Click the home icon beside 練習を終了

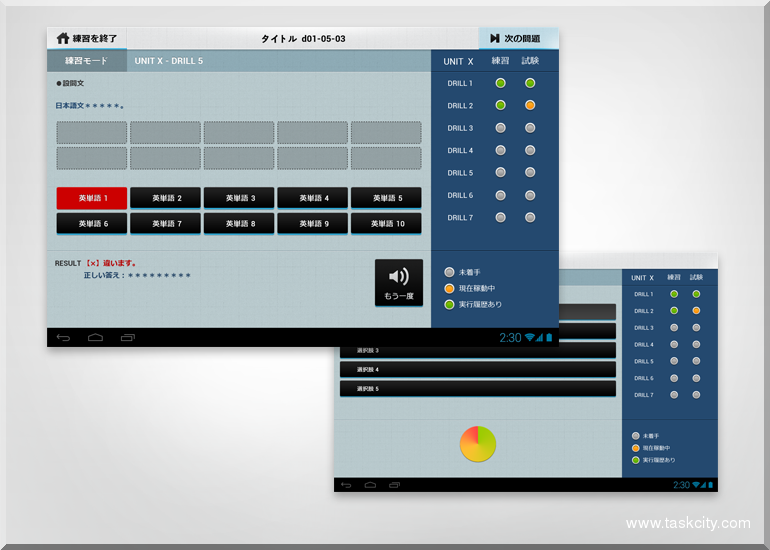(x=63, y=38)
